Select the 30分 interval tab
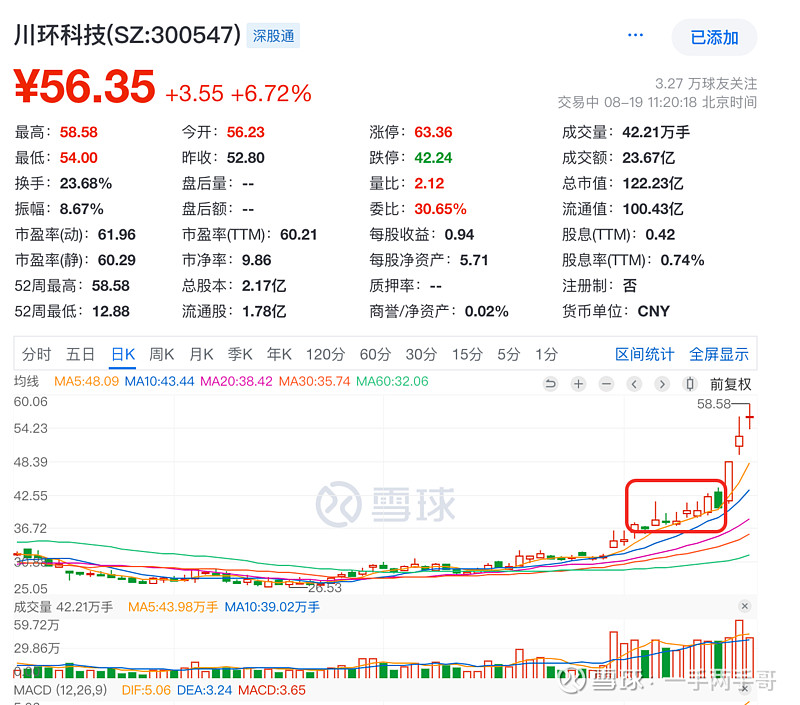This screenshot has width=800, height=705. coord(421,354)
